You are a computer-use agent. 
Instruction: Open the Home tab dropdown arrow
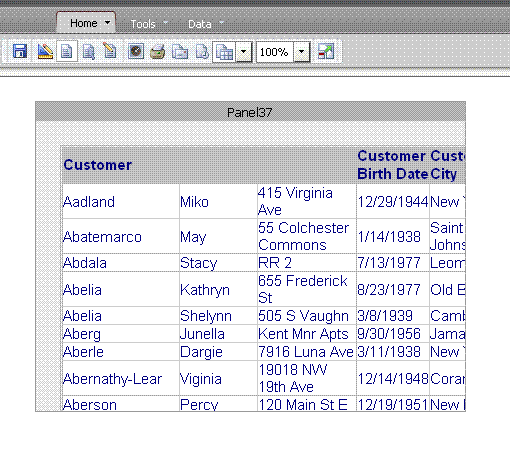tap(107, 23)
